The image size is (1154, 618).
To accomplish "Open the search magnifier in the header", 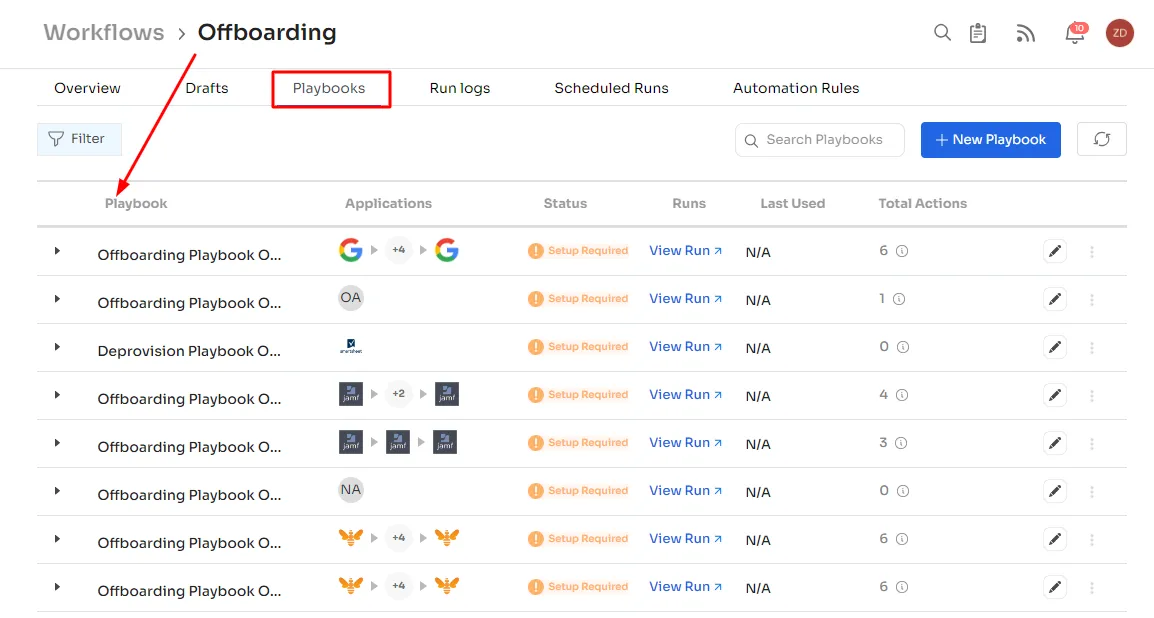I will click(942, 32).
